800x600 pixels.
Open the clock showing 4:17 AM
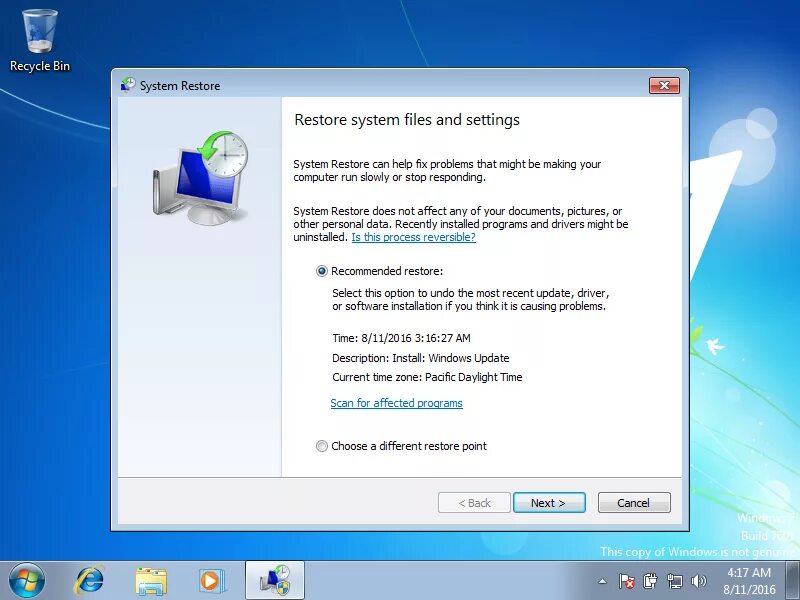pyautogui.click(x=749, y=581)
